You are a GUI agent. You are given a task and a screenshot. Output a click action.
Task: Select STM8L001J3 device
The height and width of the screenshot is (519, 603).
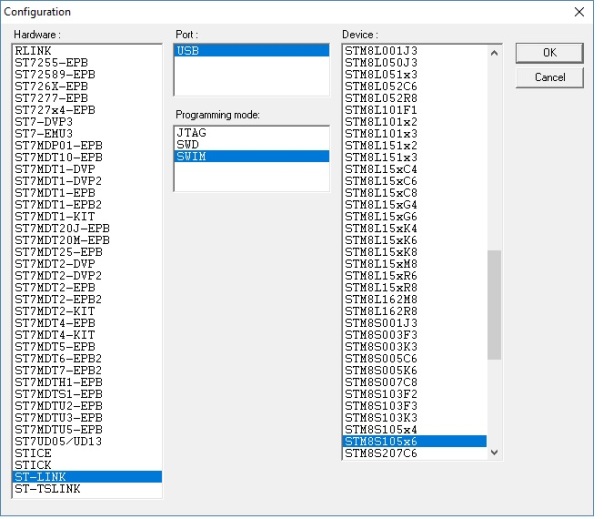415,51
